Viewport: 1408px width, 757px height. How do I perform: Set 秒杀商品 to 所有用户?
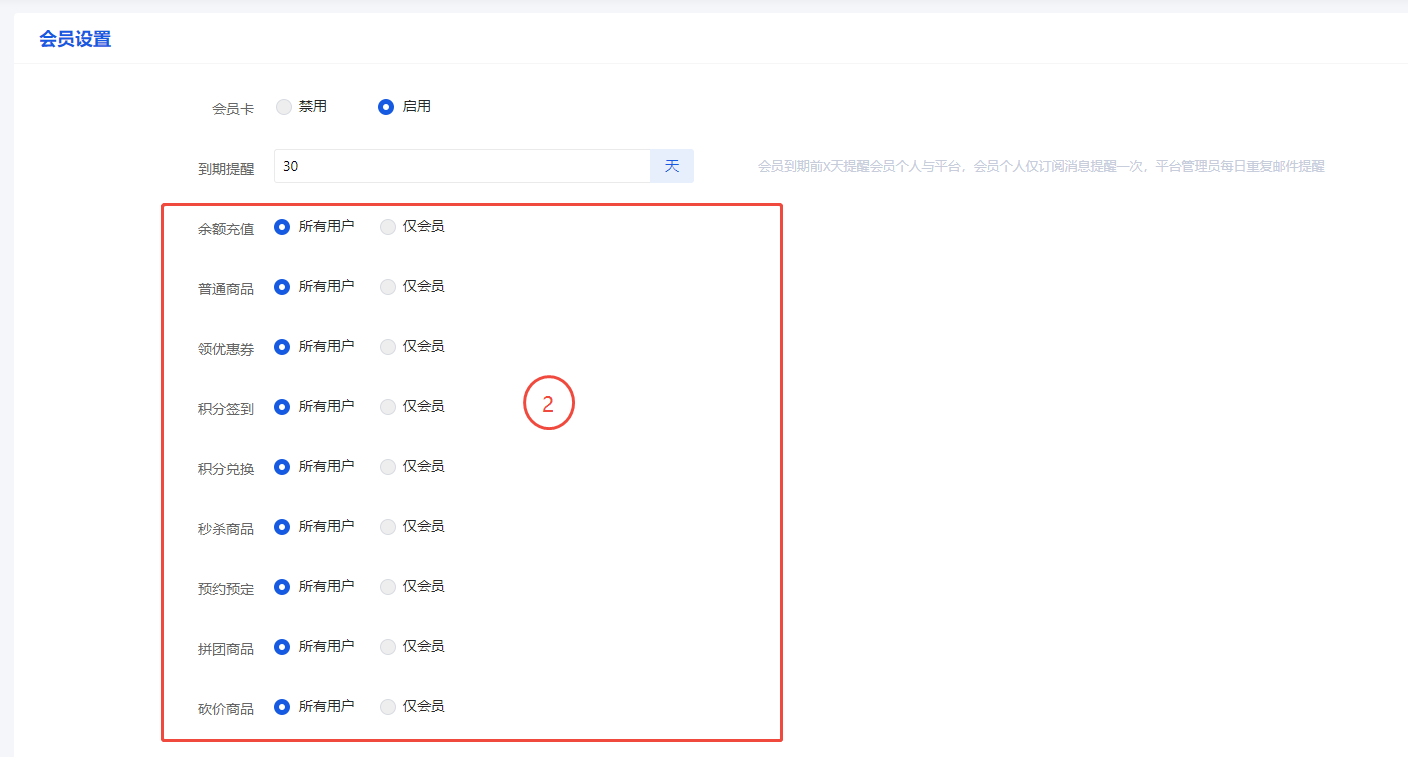[282, 527]
